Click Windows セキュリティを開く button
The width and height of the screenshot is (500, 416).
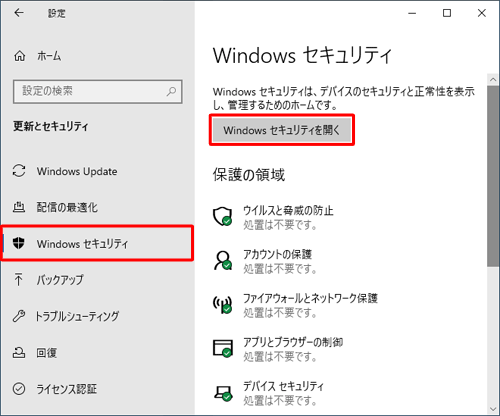[x=282, y=130]
